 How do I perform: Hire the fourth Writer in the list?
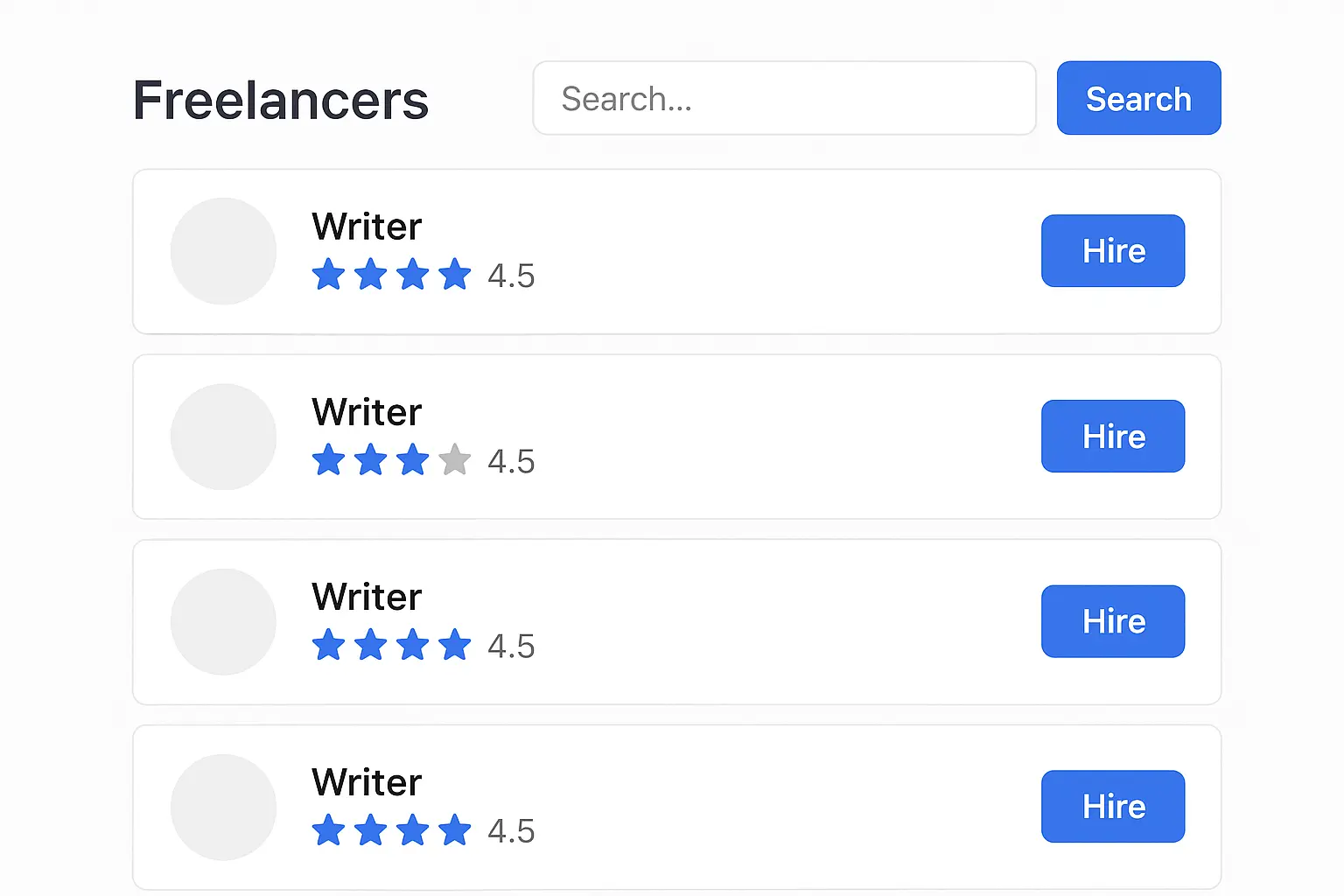point(1112,807)
